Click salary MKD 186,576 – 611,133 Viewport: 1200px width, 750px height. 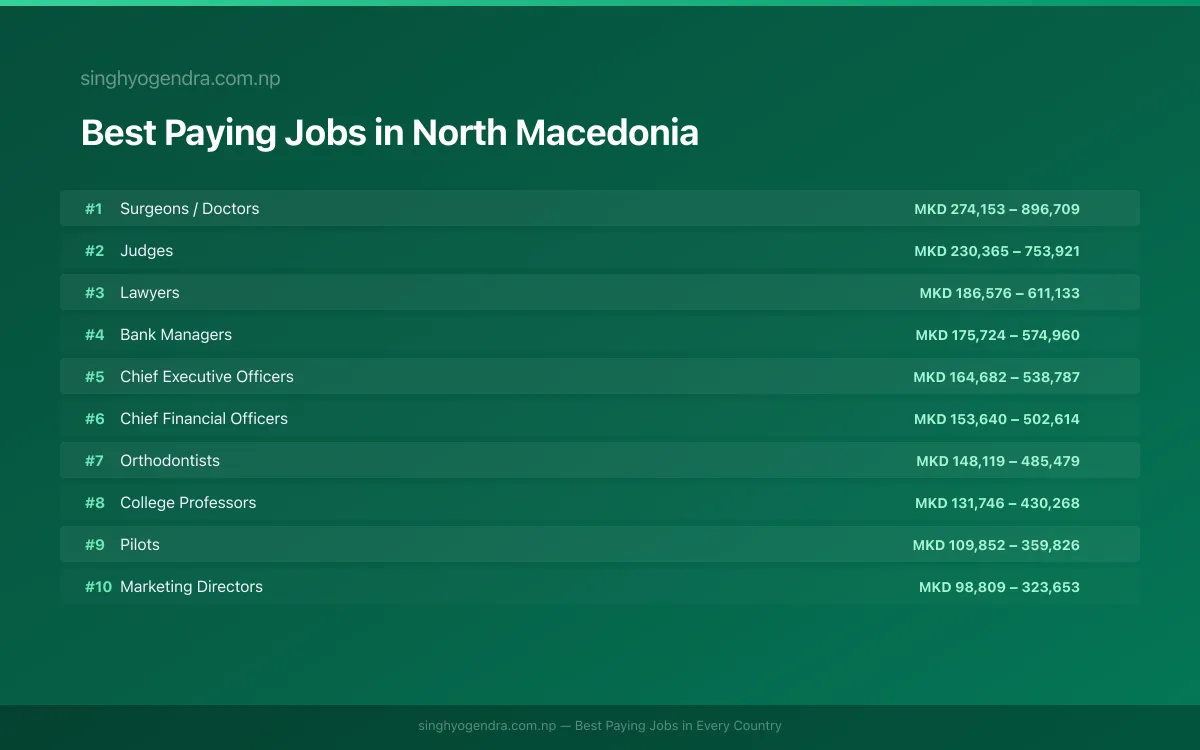(1000, 293)
